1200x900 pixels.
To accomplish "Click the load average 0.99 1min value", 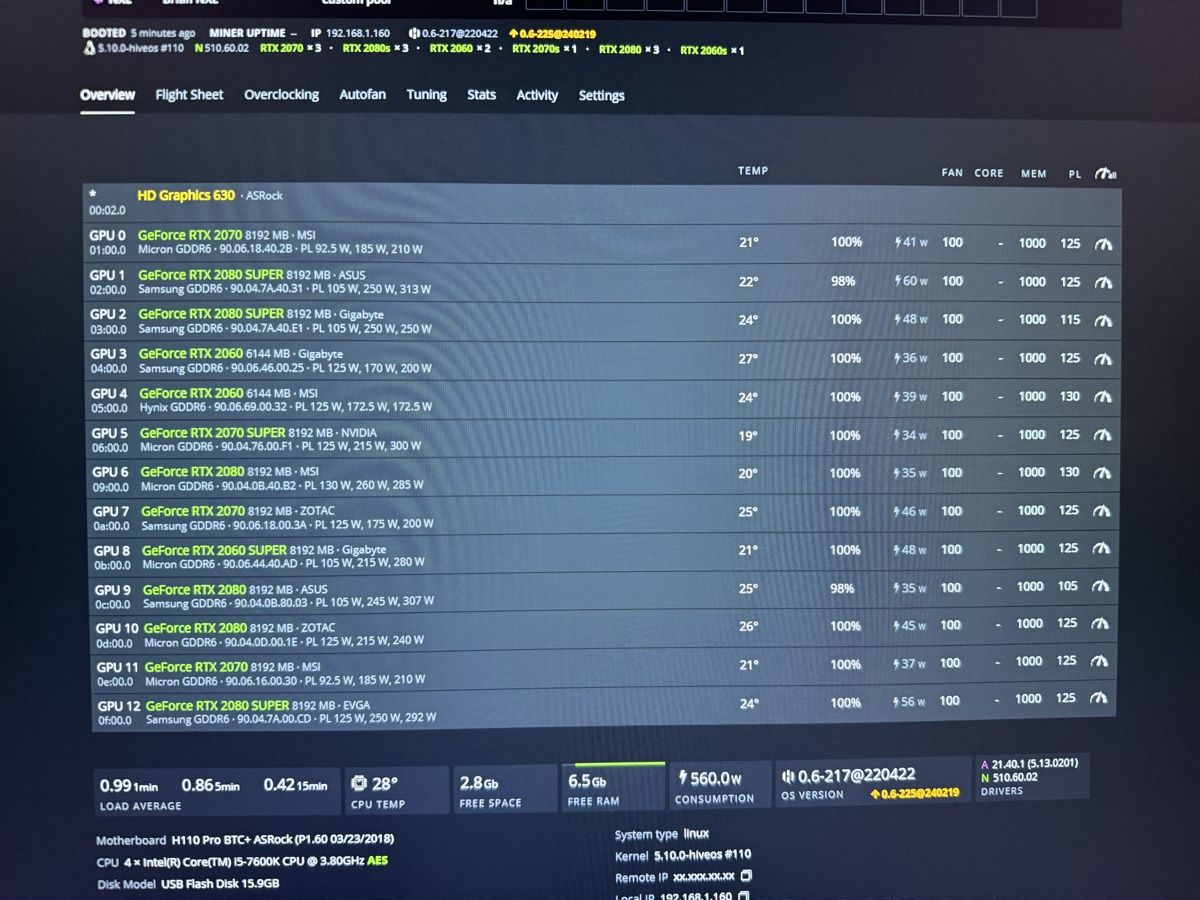I will point(129,786).
